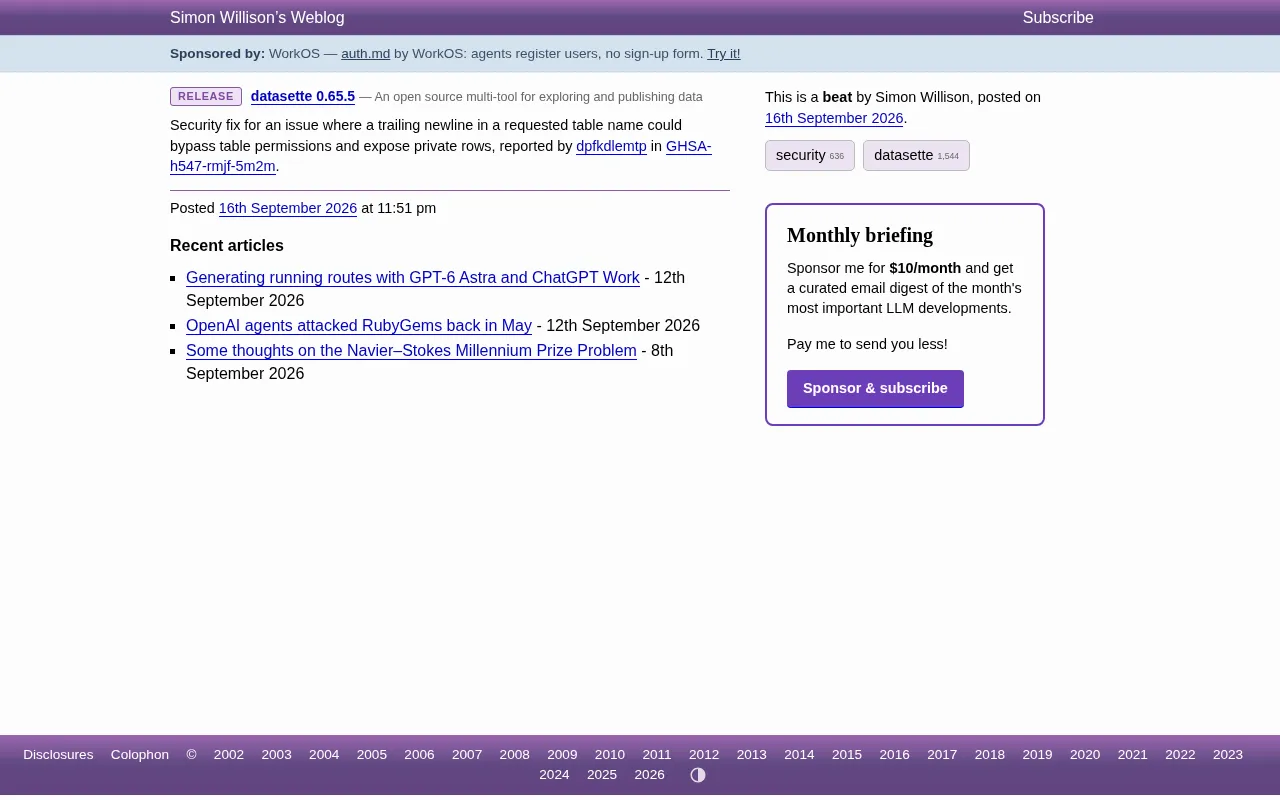Screen dimensions: 1280x800
Task: Go to the 2020 archive
Action: pos(1085,755)
